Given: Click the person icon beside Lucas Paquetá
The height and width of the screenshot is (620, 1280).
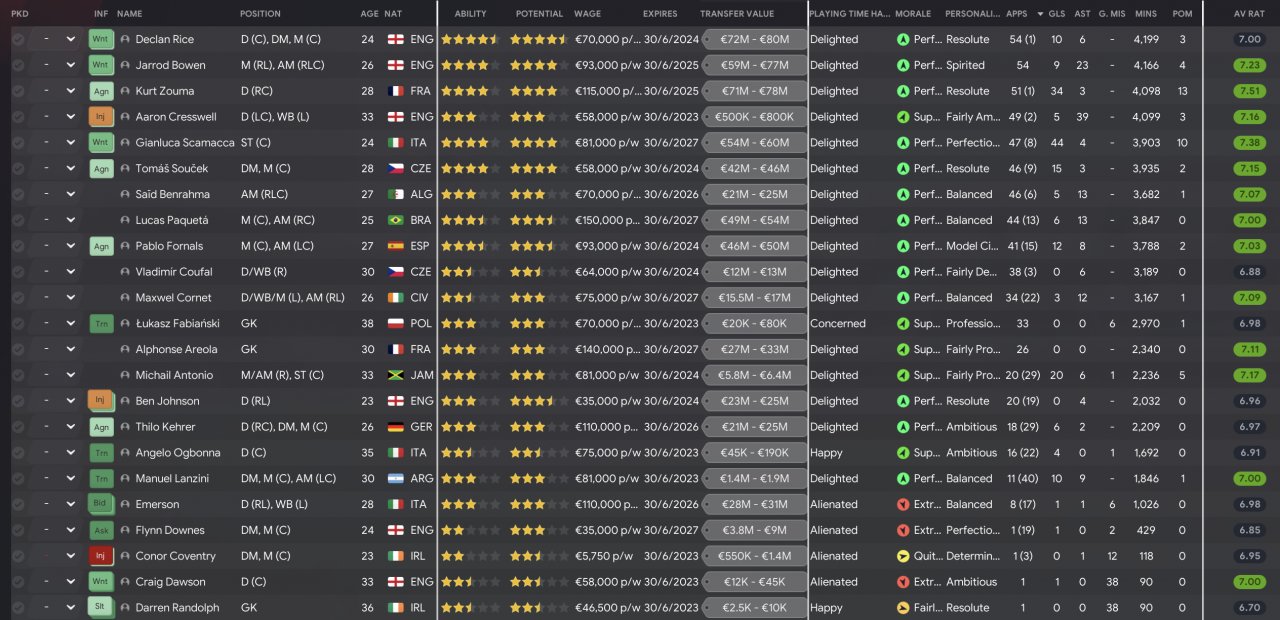Looking at the screenshot, I should 125,221.
